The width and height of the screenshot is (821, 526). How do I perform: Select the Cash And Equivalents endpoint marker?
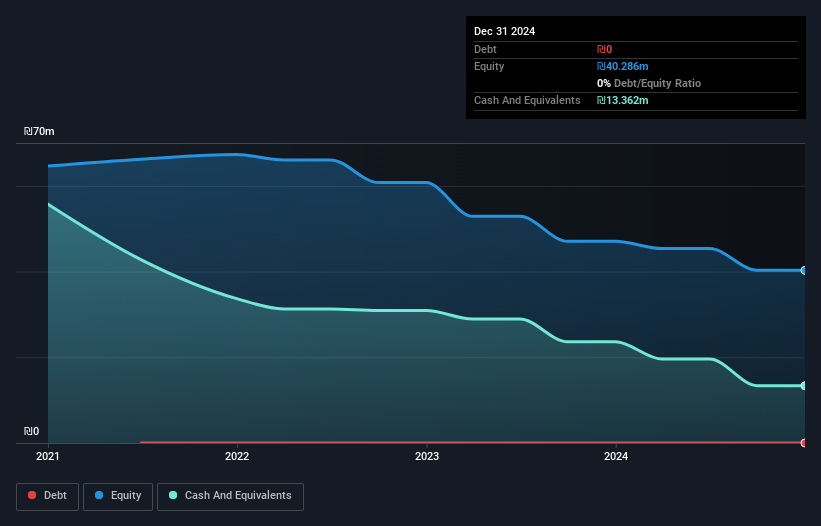804,386
